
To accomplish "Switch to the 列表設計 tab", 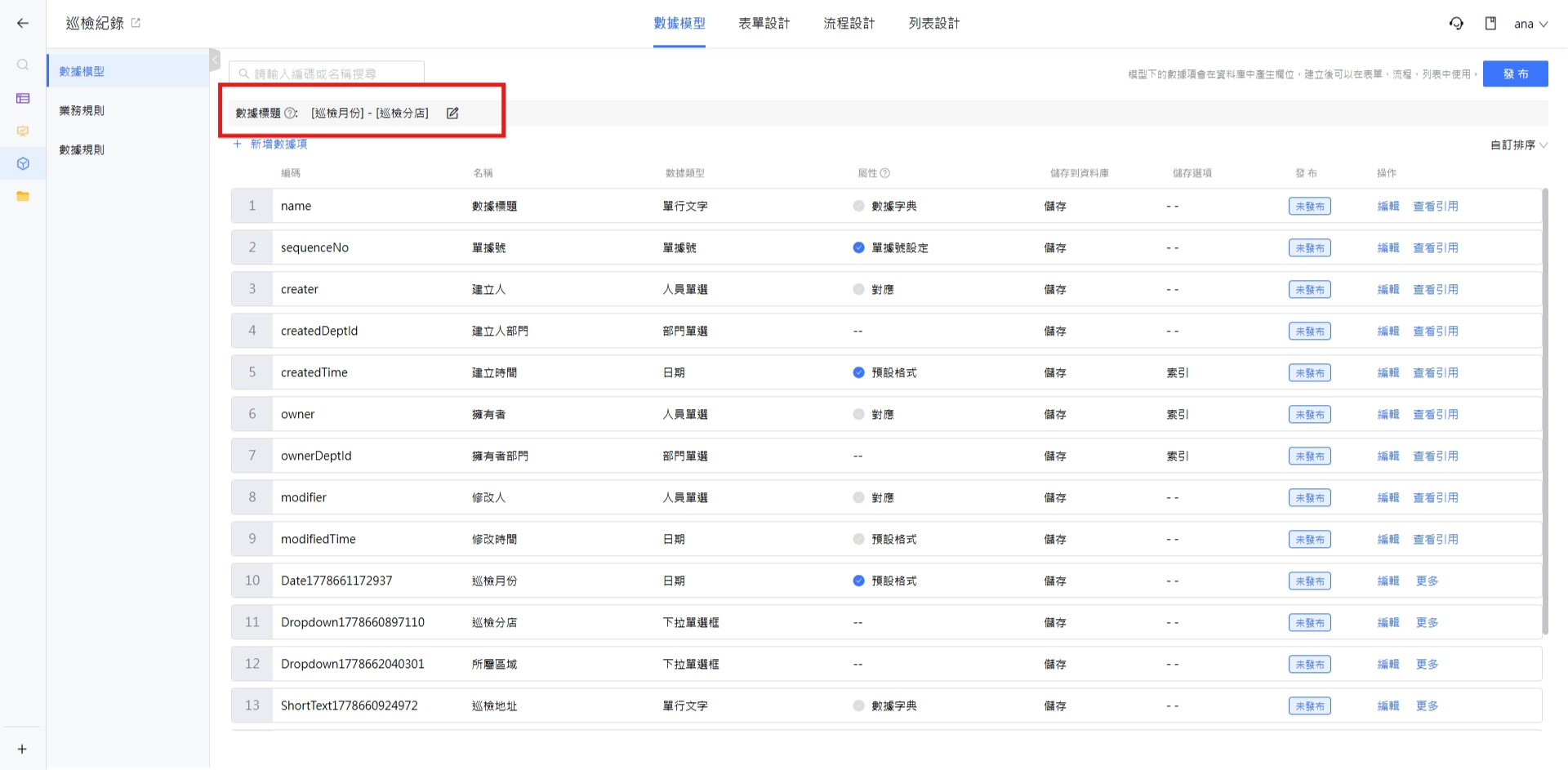I will (x=934, y=24).
